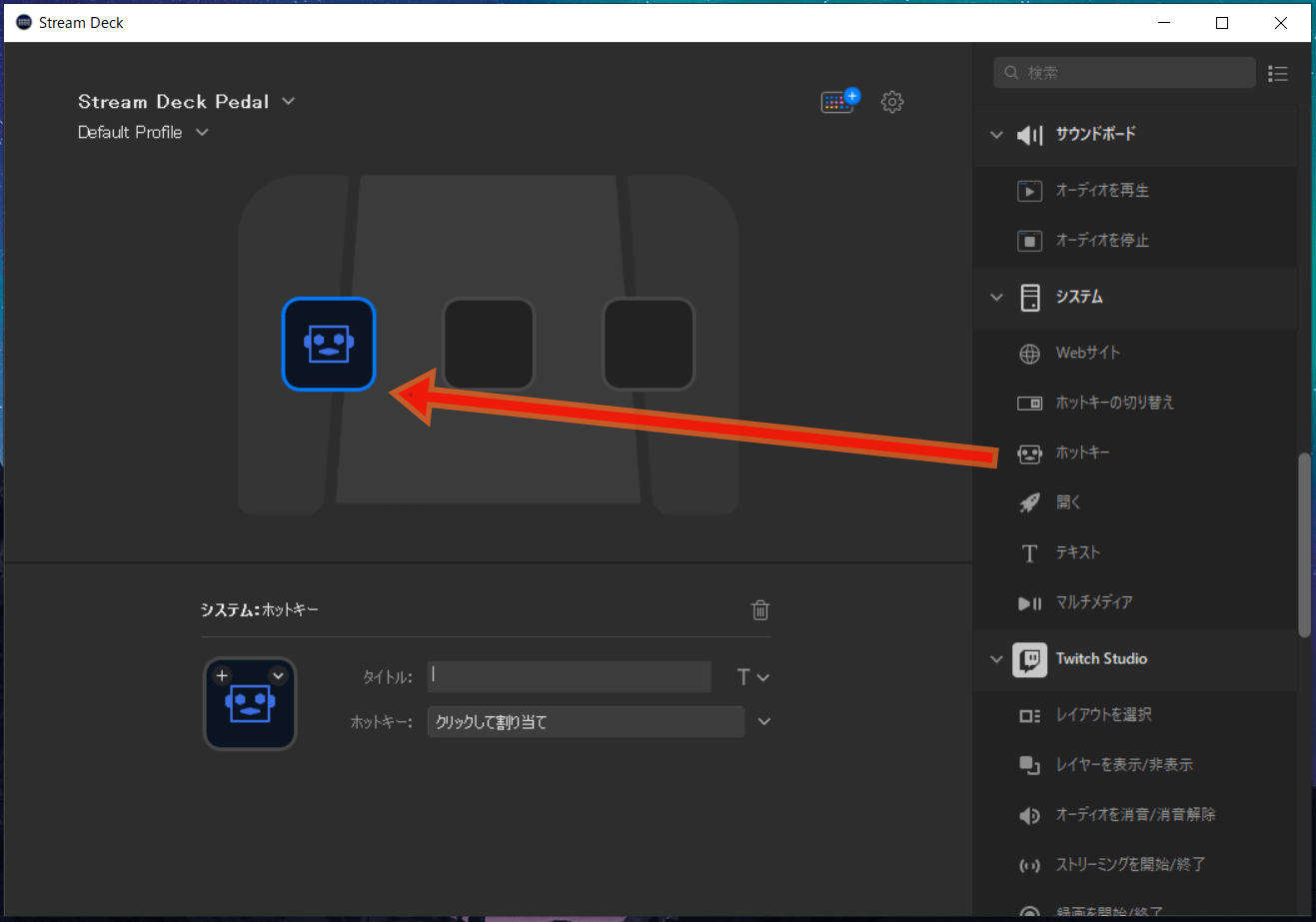Select the レイアウトを選択 action icon
1316x922 pixels.
[x=1029, y=715]
